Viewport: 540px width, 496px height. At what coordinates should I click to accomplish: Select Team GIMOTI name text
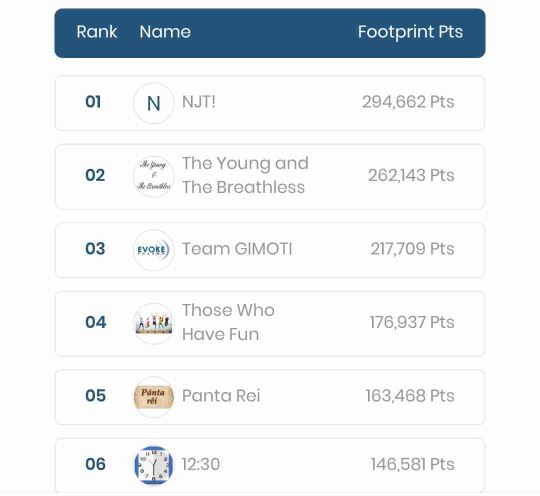(x=237, y=249)
